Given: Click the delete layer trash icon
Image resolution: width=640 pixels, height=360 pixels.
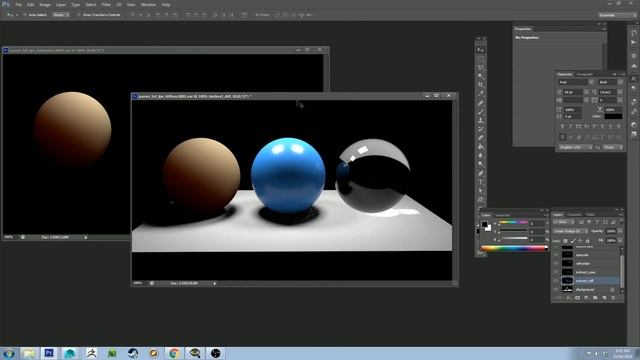Looking at the screenshot, I should [613, 298].
